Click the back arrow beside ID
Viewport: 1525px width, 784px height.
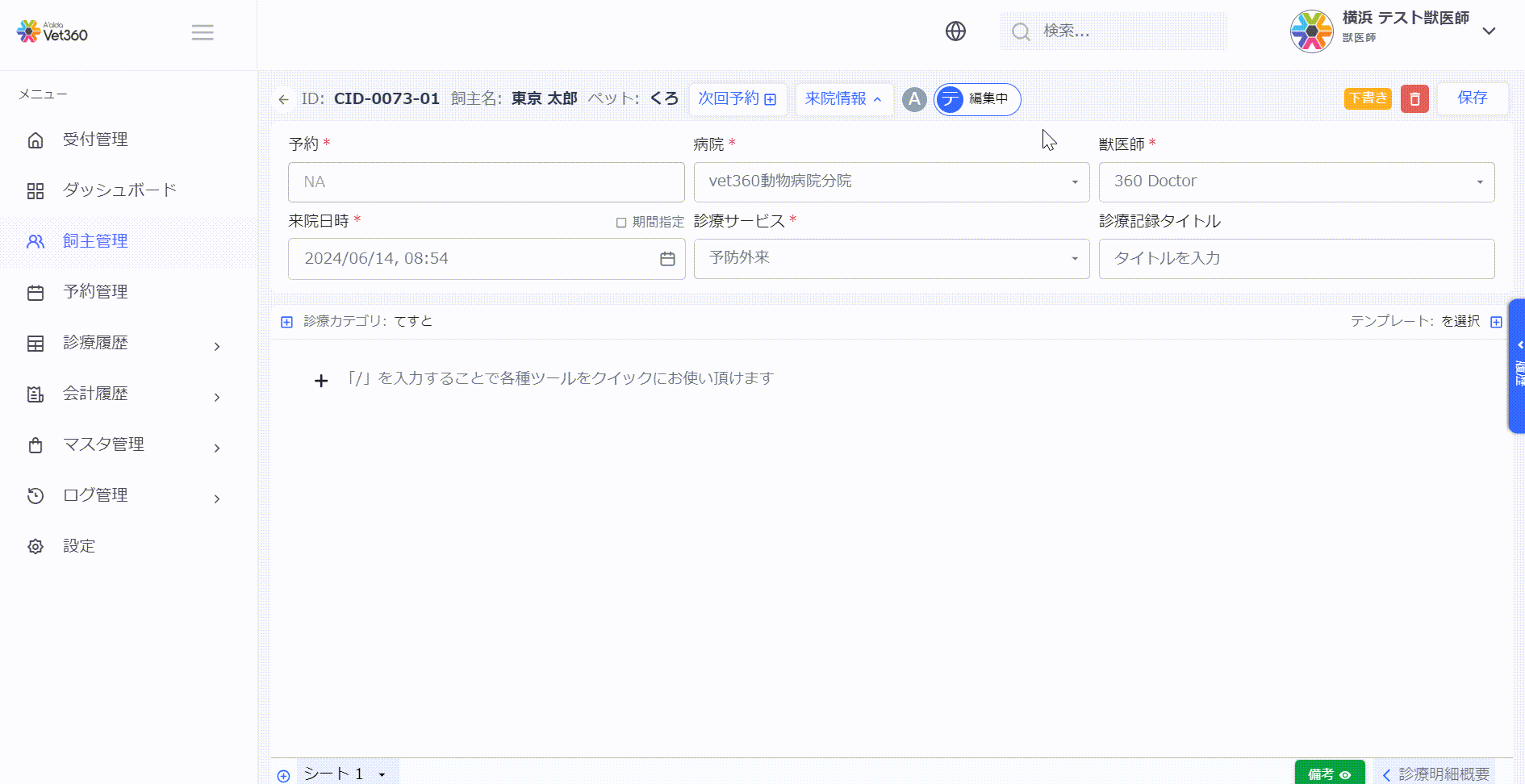point(283,99)
